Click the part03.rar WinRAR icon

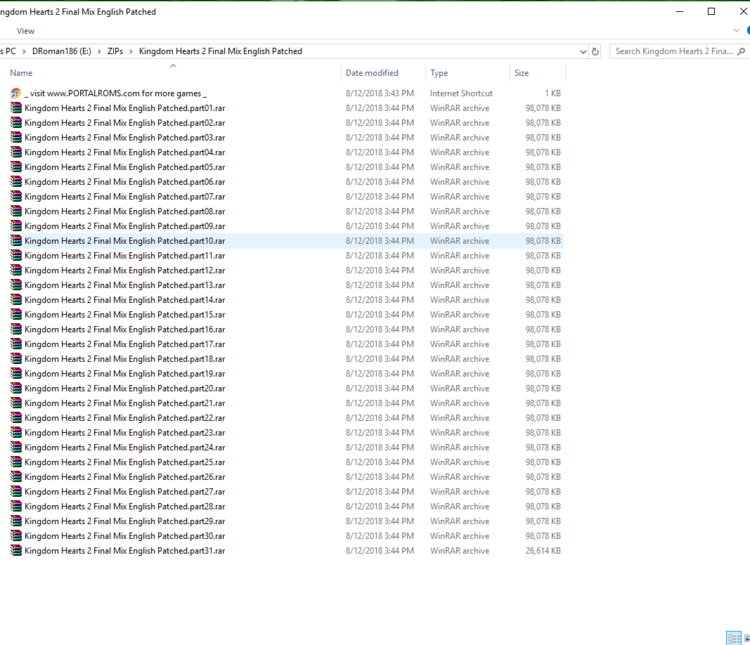[x=16, y=138]
